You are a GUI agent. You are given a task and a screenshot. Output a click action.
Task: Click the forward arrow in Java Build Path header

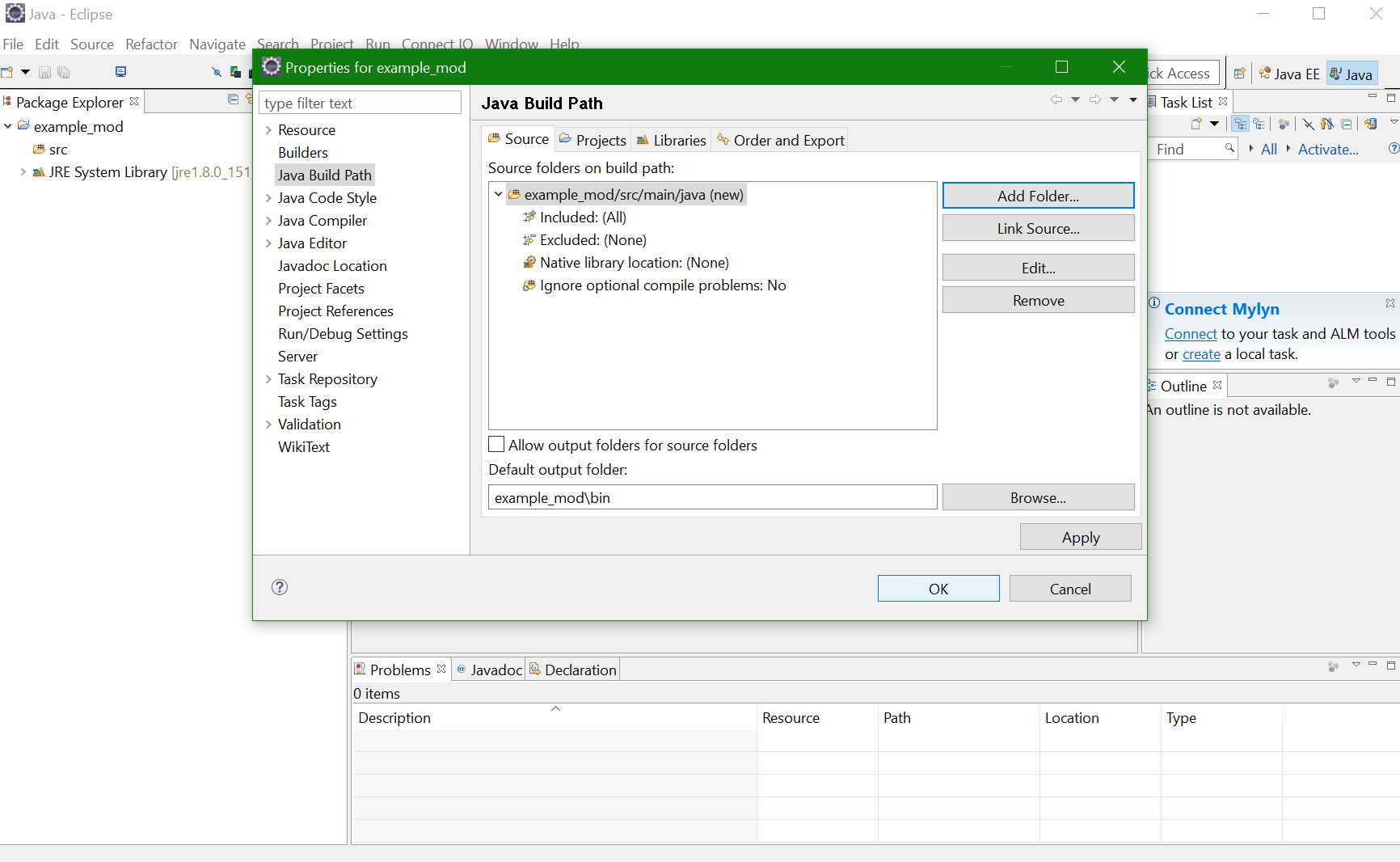point(1095,99)
